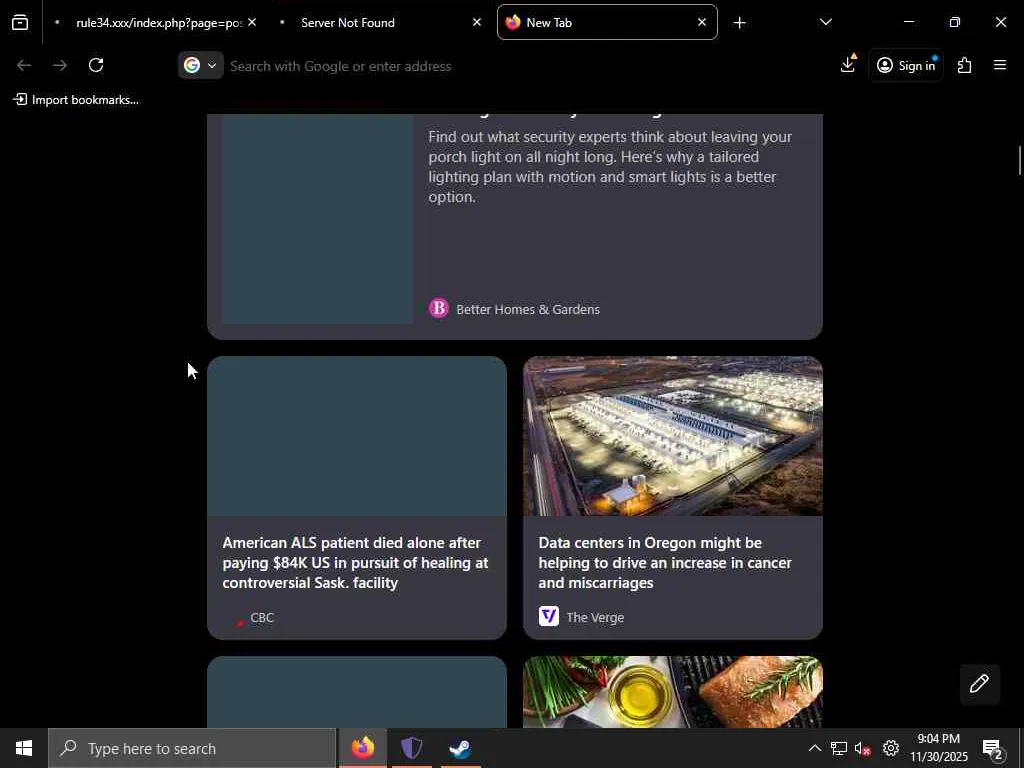The width and height of the screenshot is (1024, 768).
Task: Open the customize new tab pencil icon
Action: 979,684
